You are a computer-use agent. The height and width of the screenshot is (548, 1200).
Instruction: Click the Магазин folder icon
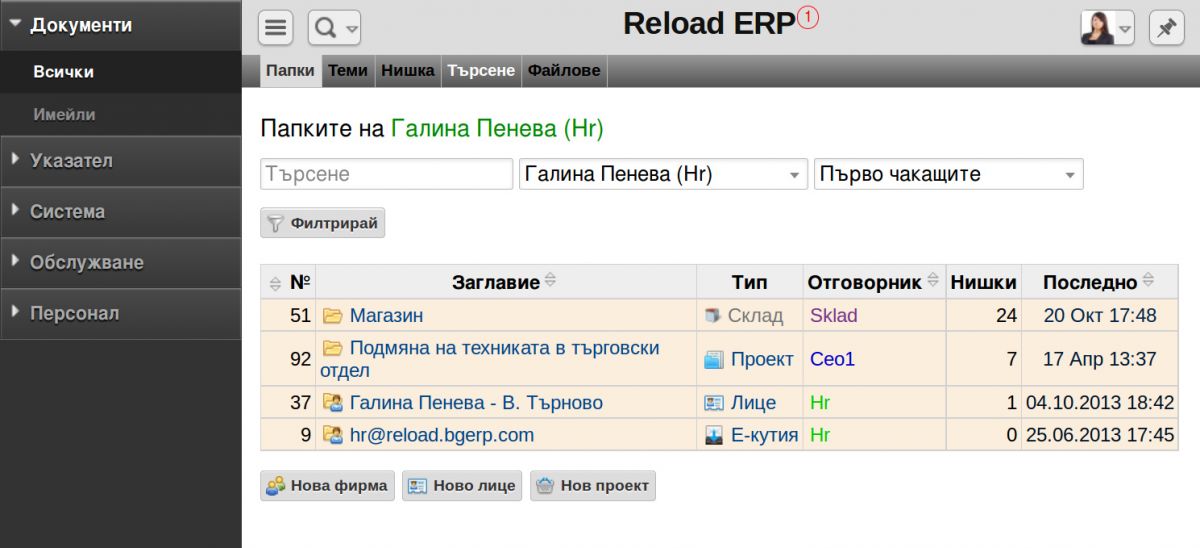point(332,316)
